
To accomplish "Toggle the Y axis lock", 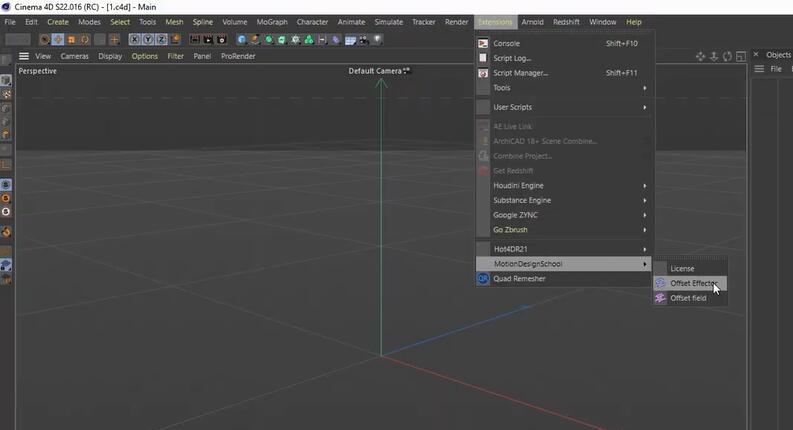I will click(148, 39).
